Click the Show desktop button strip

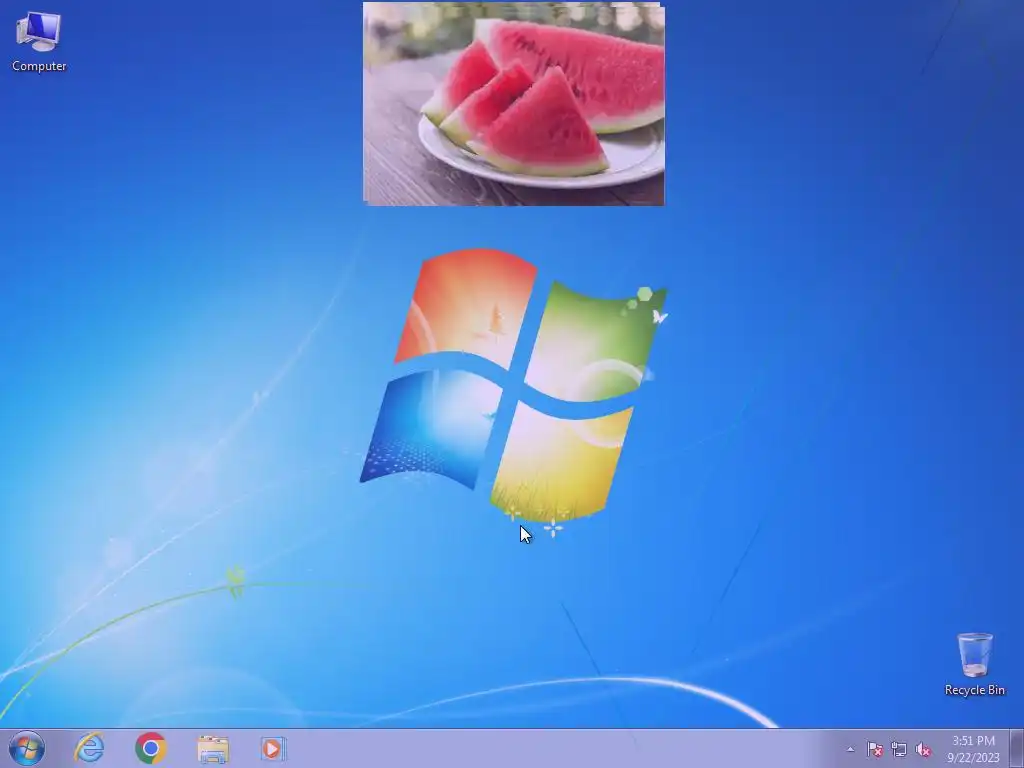tap(1017, 749)
